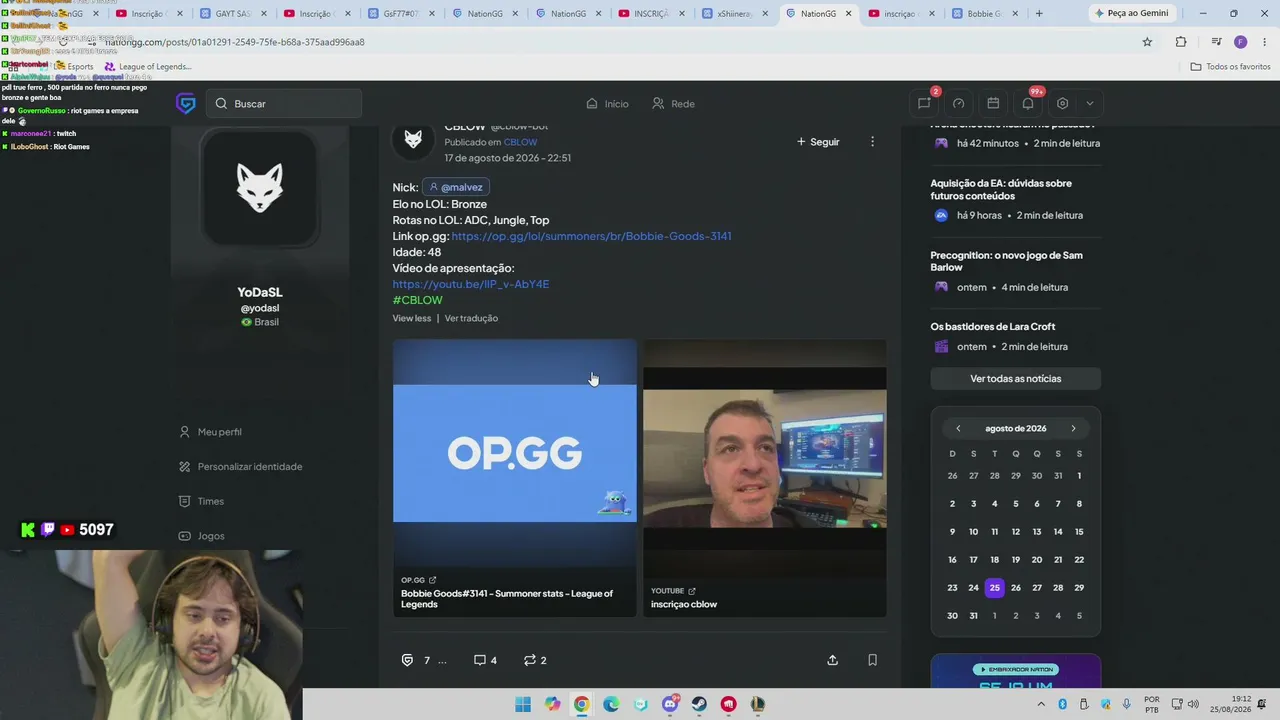This screenshot has height=720, width=1280.
Task: Click the post reaction icon with 7
Action: 407,660
